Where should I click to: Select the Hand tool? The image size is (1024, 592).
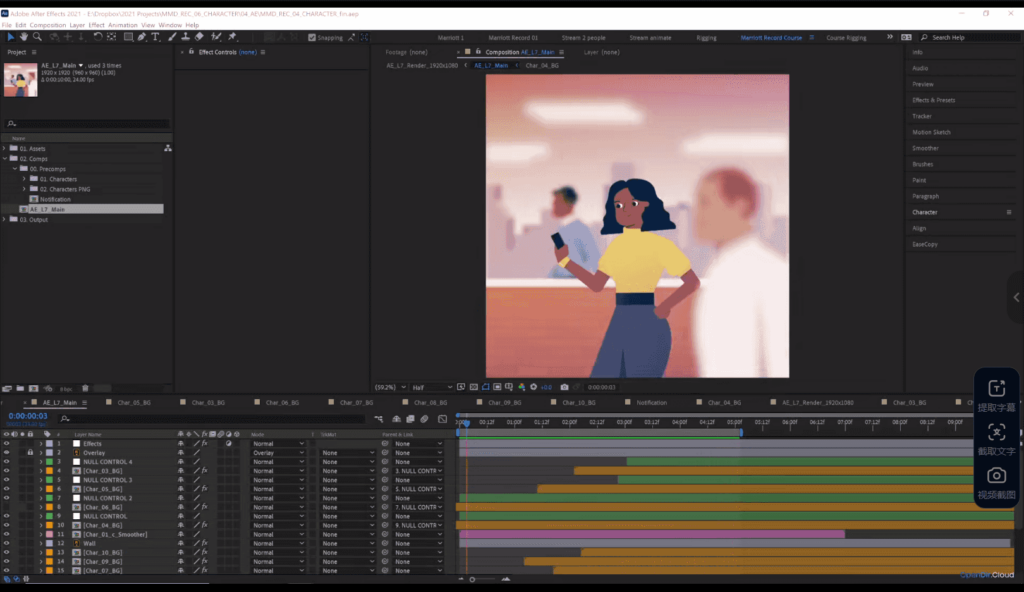[24, 37]
